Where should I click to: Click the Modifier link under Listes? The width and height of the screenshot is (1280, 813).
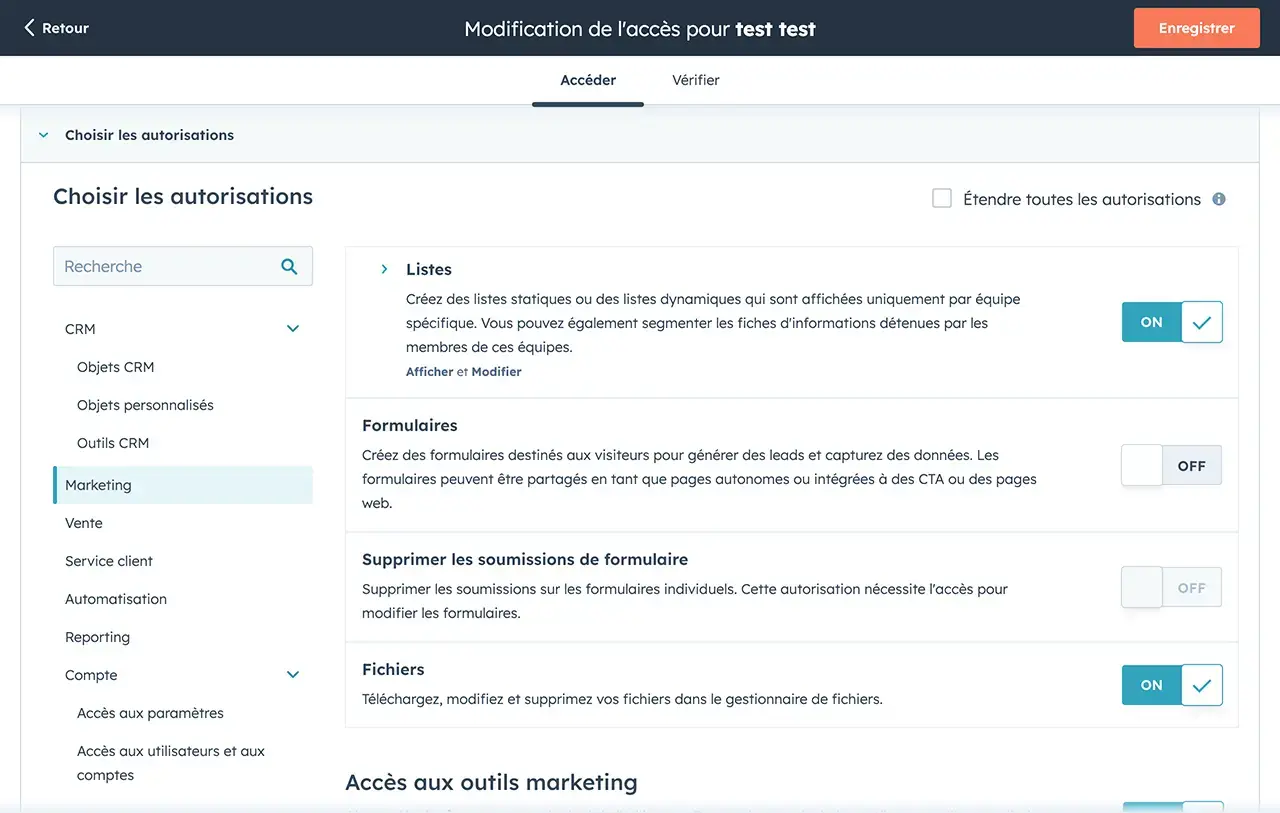pos(496,372)
